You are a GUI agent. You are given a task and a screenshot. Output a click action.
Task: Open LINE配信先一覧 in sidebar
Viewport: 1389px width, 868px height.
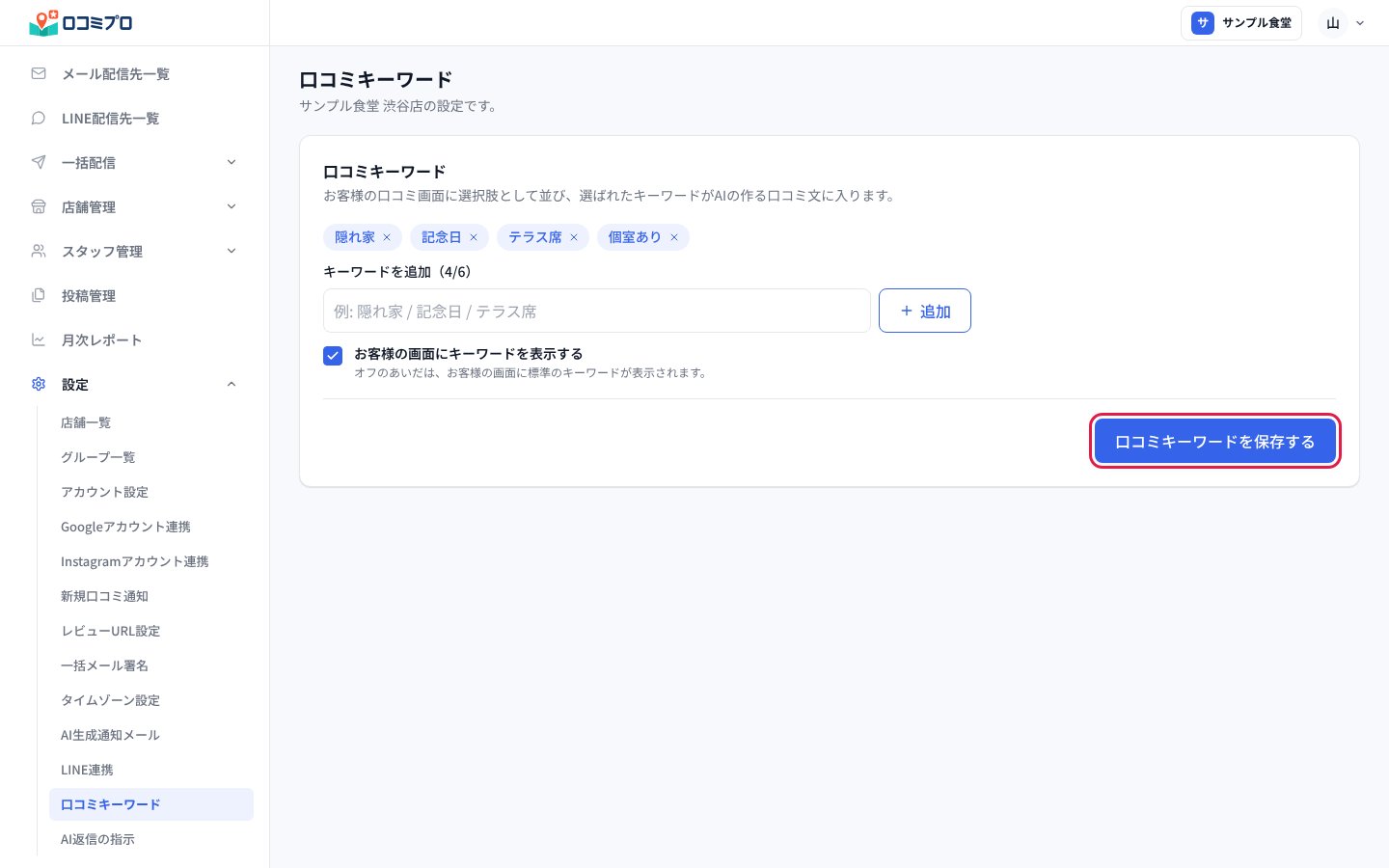pyautogui.click(x=135, y=118)
